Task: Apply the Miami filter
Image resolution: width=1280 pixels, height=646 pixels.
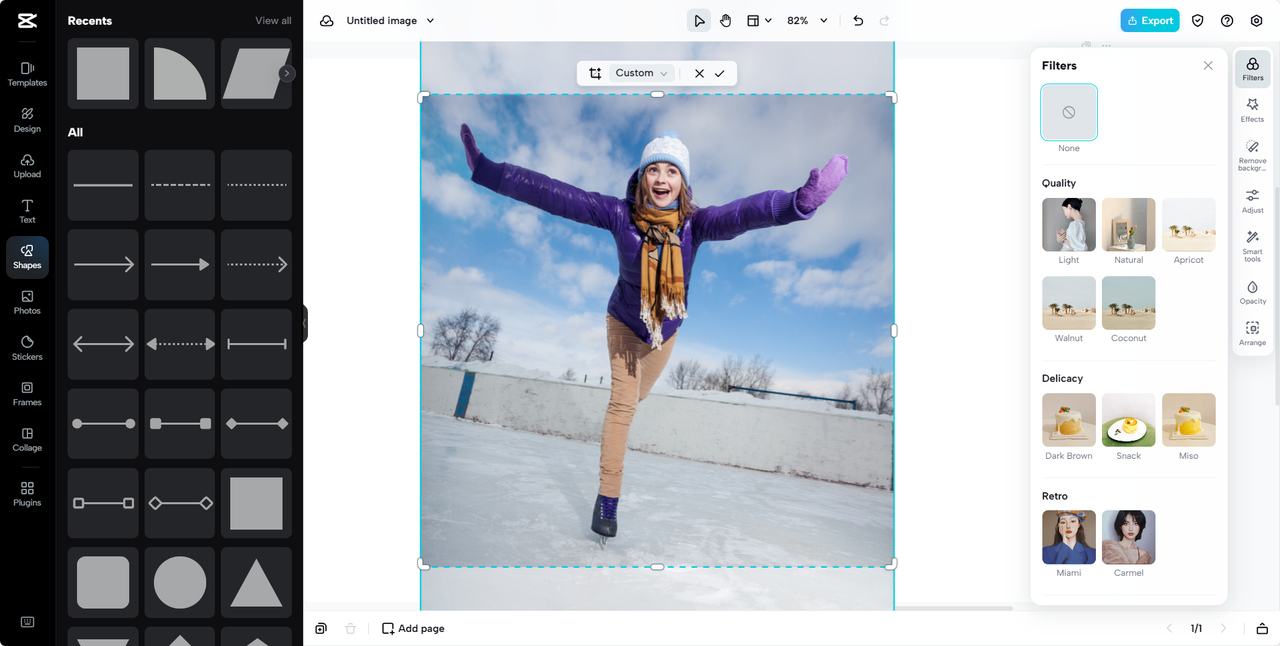Action: click(1069, 537)
